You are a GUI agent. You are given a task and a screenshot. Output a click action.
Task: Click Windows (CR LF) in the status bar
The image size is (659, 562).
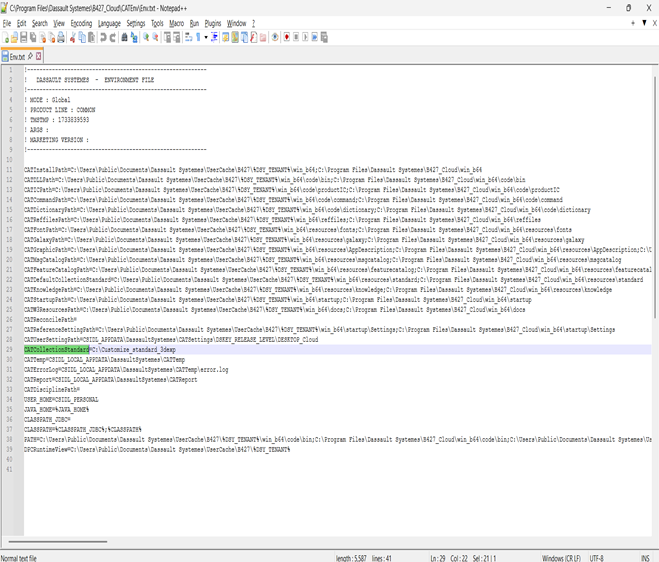562,557
